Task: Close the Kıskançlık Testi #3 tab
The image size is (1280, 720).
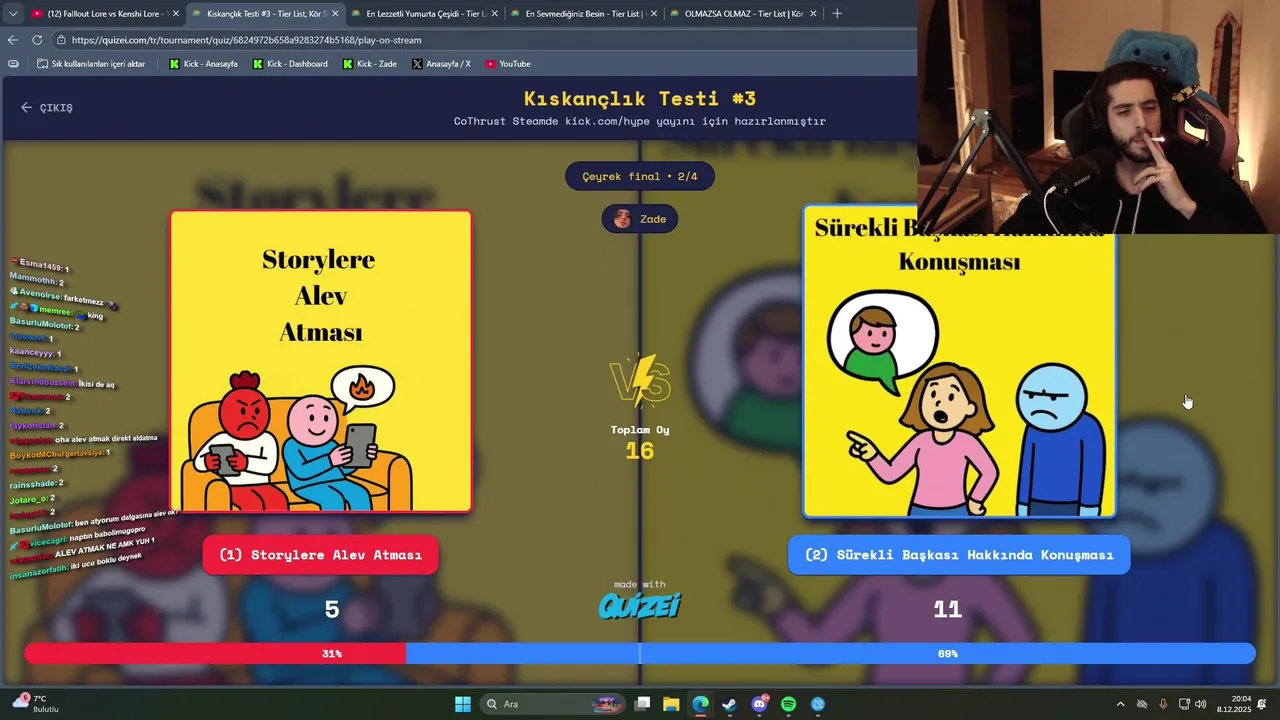Action: (335, 13)
